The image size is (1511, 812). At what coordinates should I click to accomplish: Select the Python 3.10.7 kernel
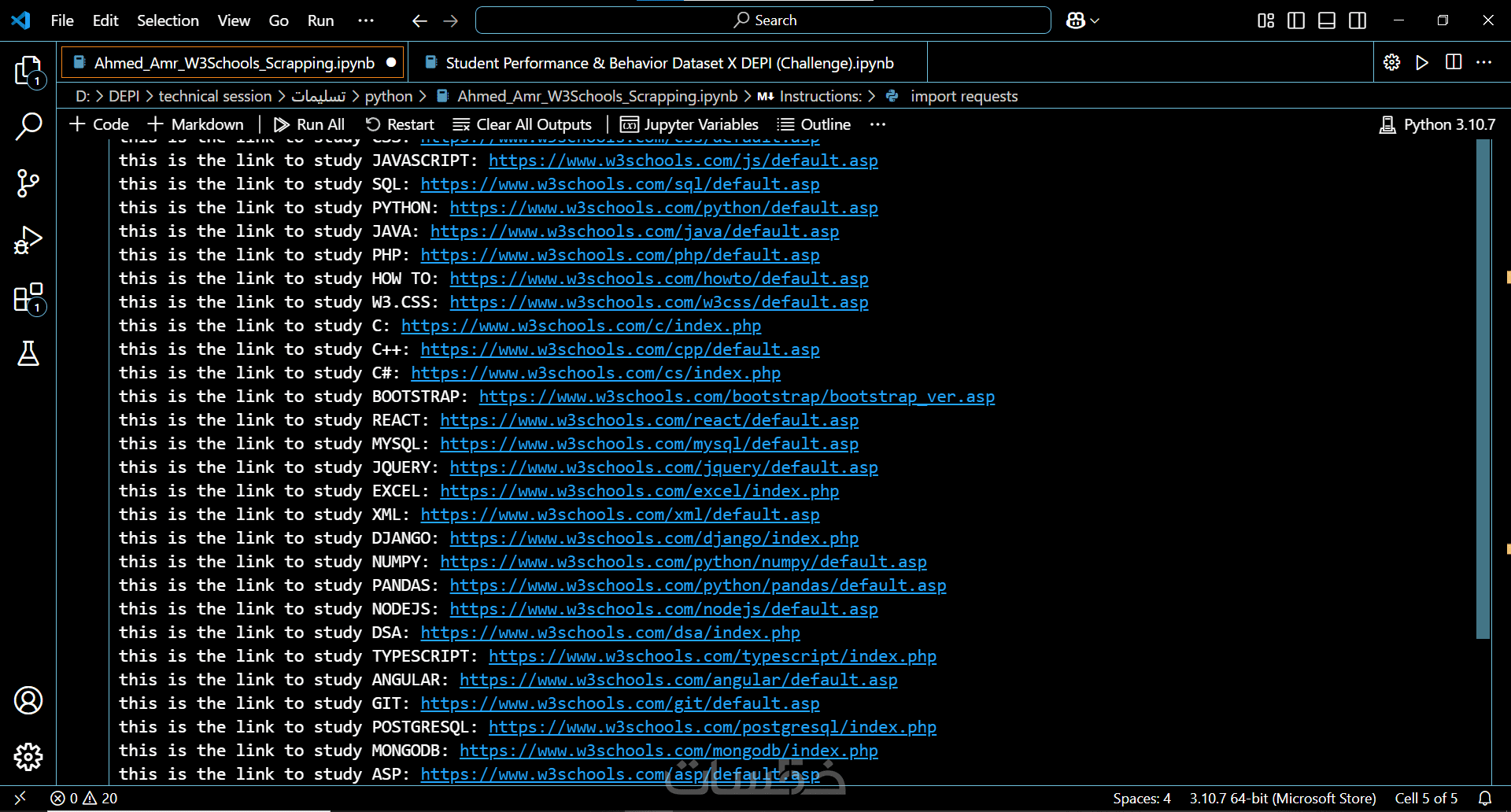tap(1437, 124)
